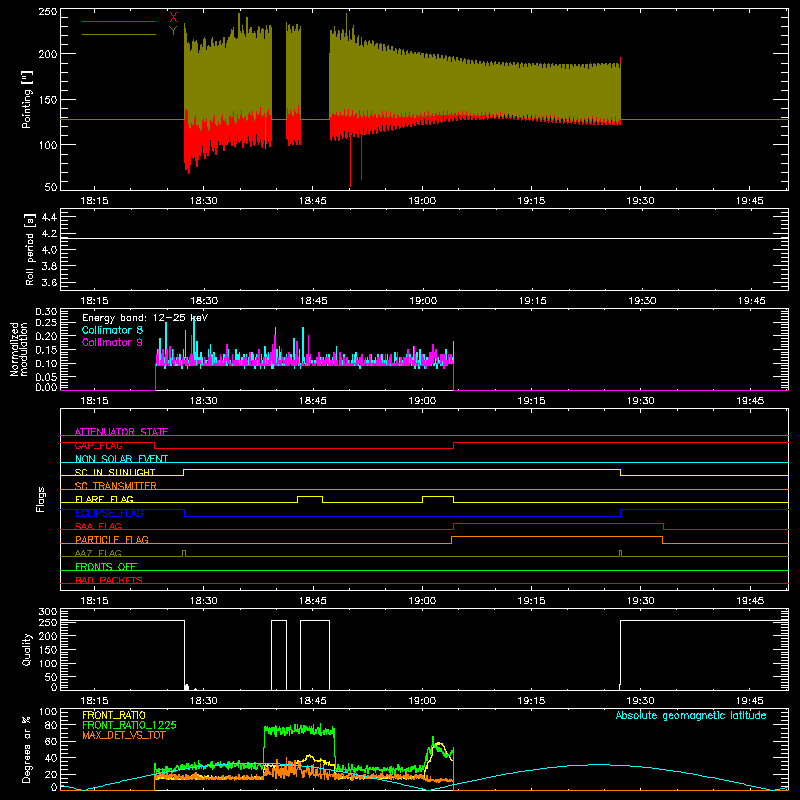This screenshot has height=800, width=800.
Task: Click the 4.0 tick on Roll period axis
Action: click(49, 250)
